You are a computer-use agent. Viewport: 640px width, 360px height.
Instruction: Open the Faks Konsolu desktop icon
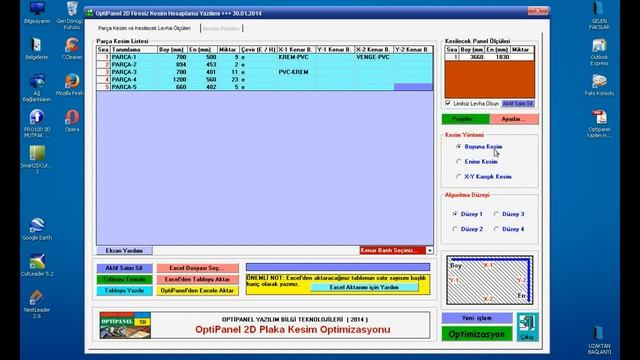[599, 84]
